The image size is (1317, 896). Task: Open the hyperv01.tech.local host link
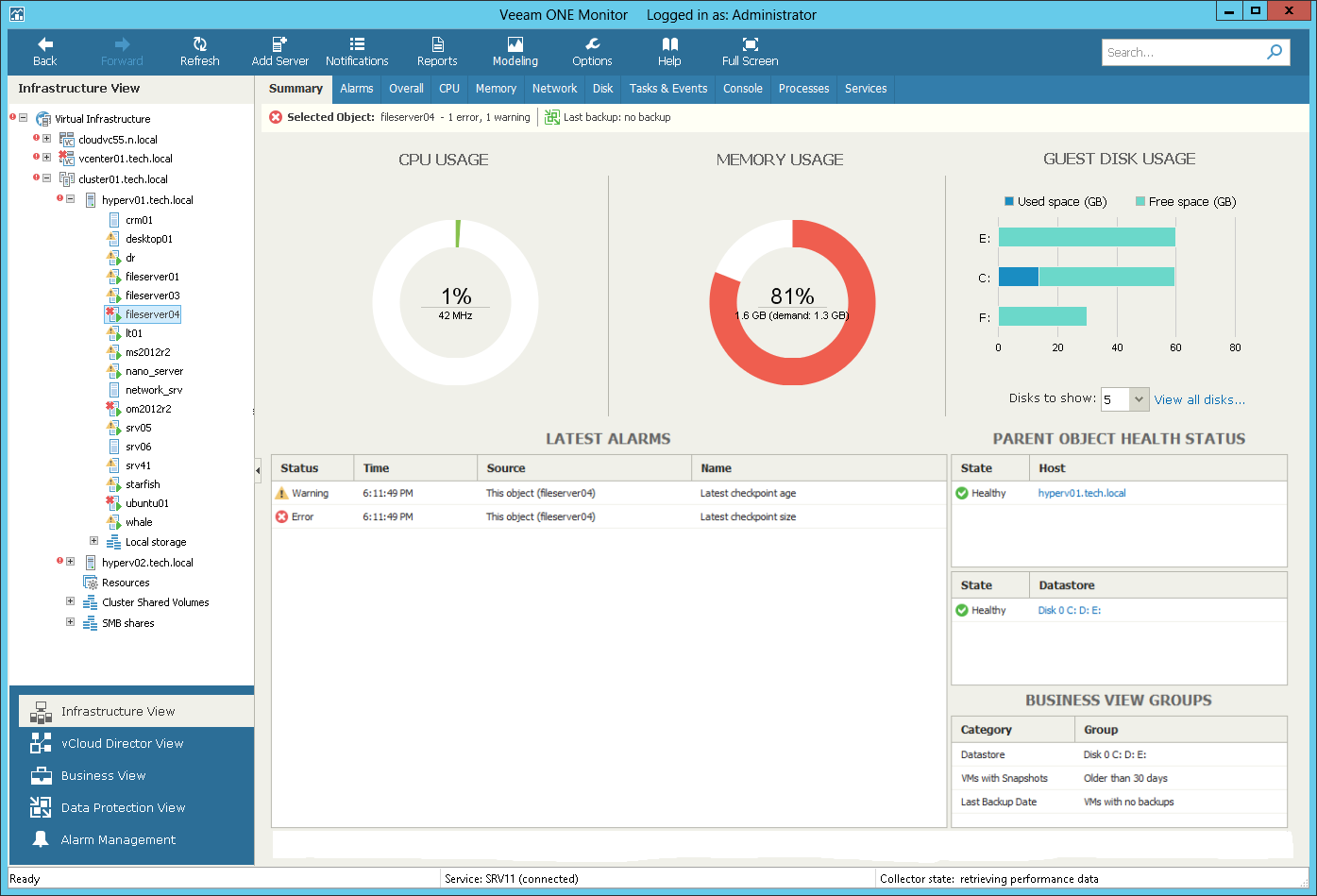click(1081, 493)
